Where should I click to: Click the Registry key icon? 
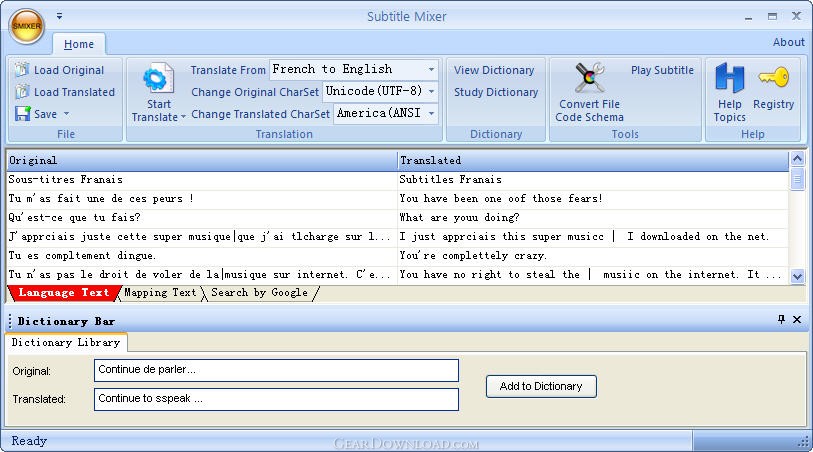tap(773, 77)
